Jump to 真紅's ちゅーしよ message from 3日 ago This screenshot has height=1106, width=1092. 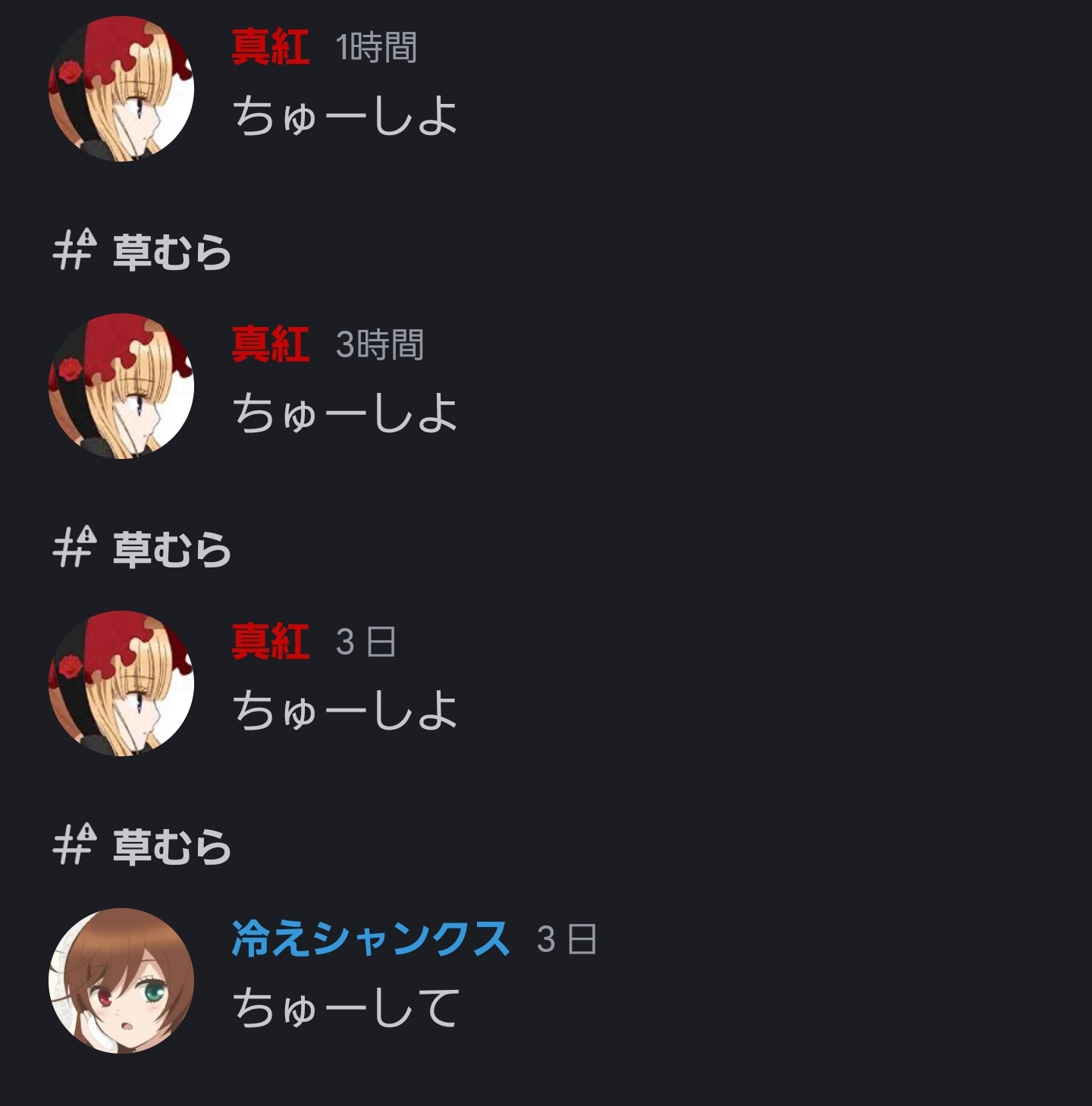pos(346,711)
